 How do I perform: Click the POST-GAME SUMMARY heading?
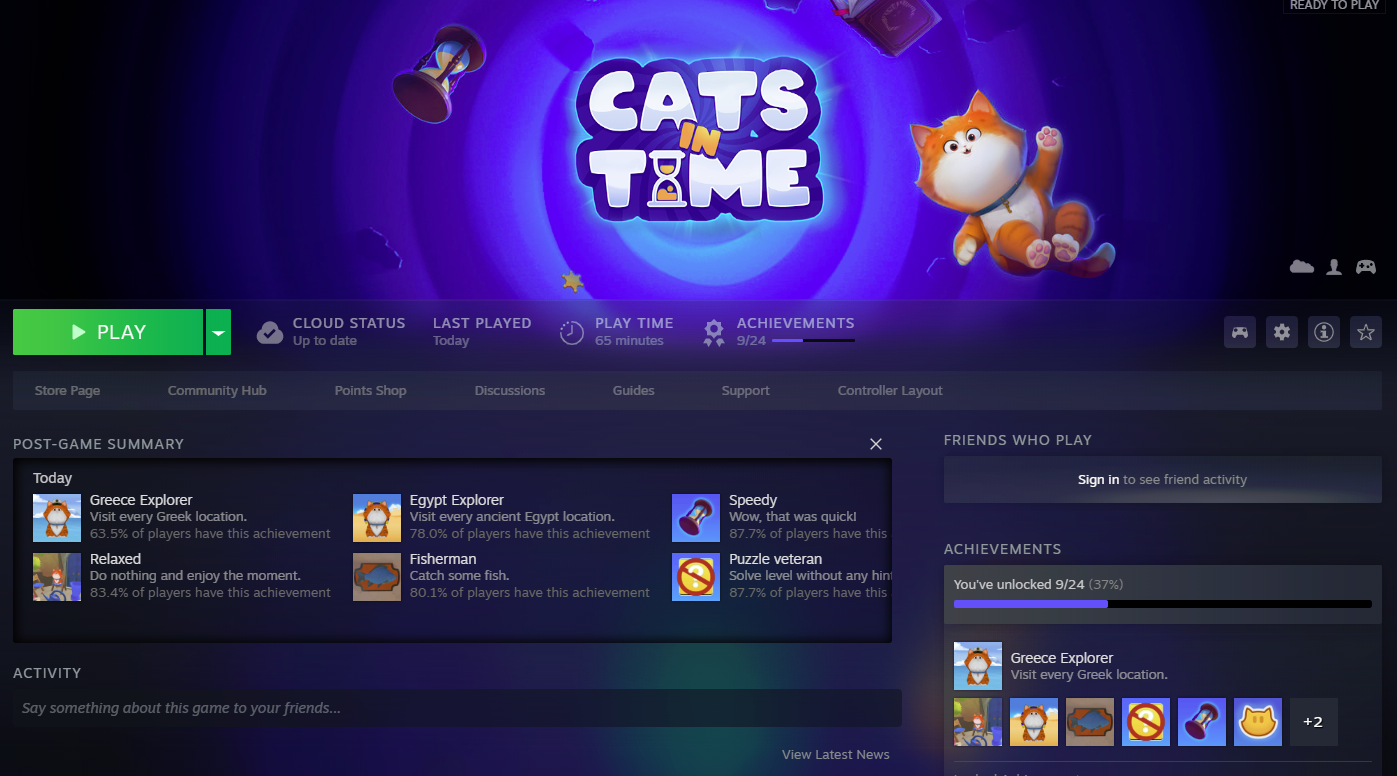click(99, 444)
